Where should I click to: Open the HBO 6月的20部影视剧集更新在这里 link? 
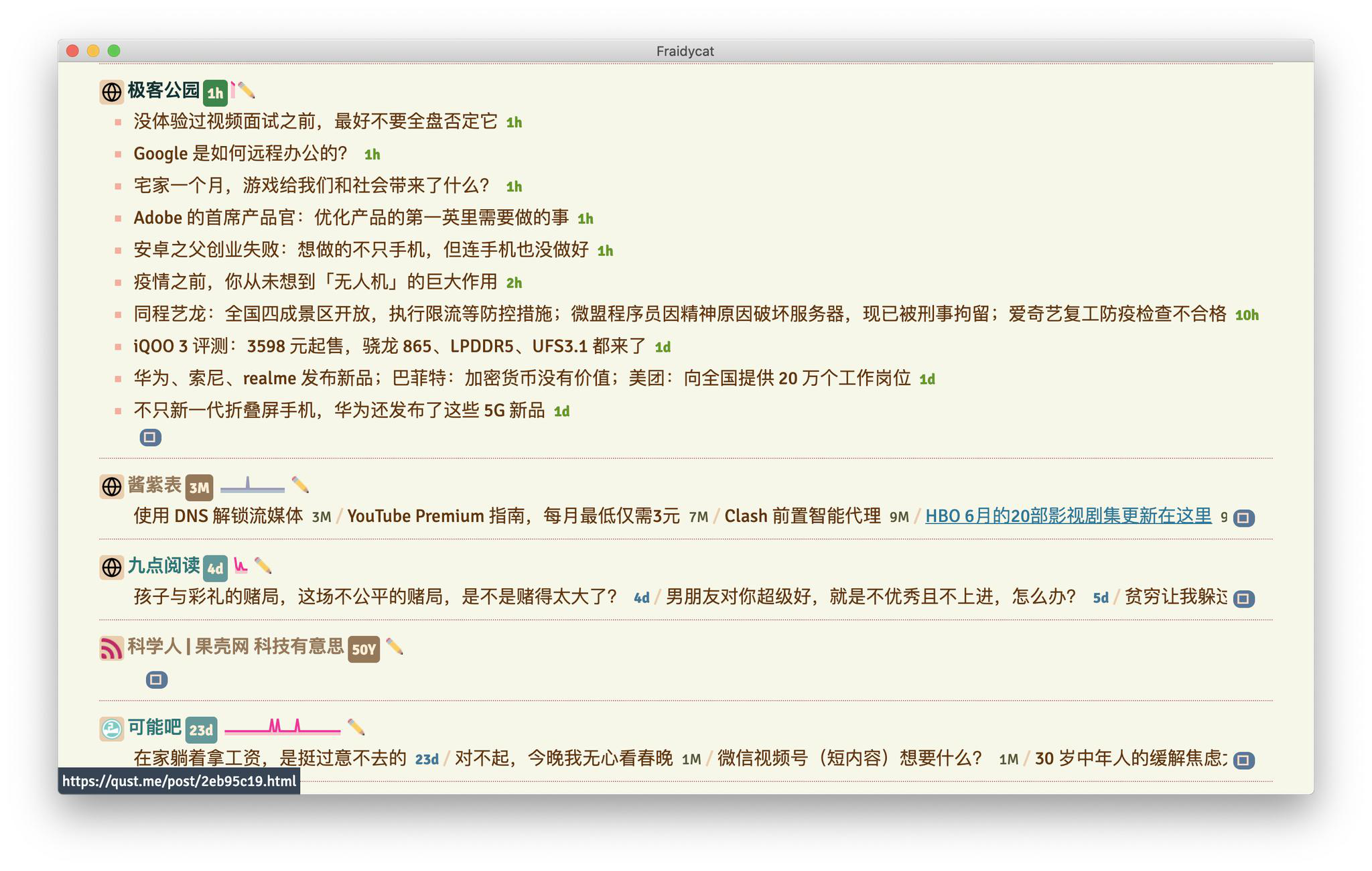tap(1068, 516)
